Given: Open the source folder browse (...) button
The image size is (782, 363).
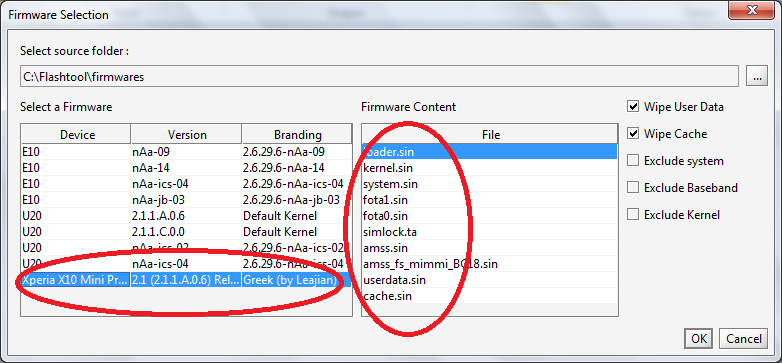Looking at the screenshot, I should click(757, 76).
